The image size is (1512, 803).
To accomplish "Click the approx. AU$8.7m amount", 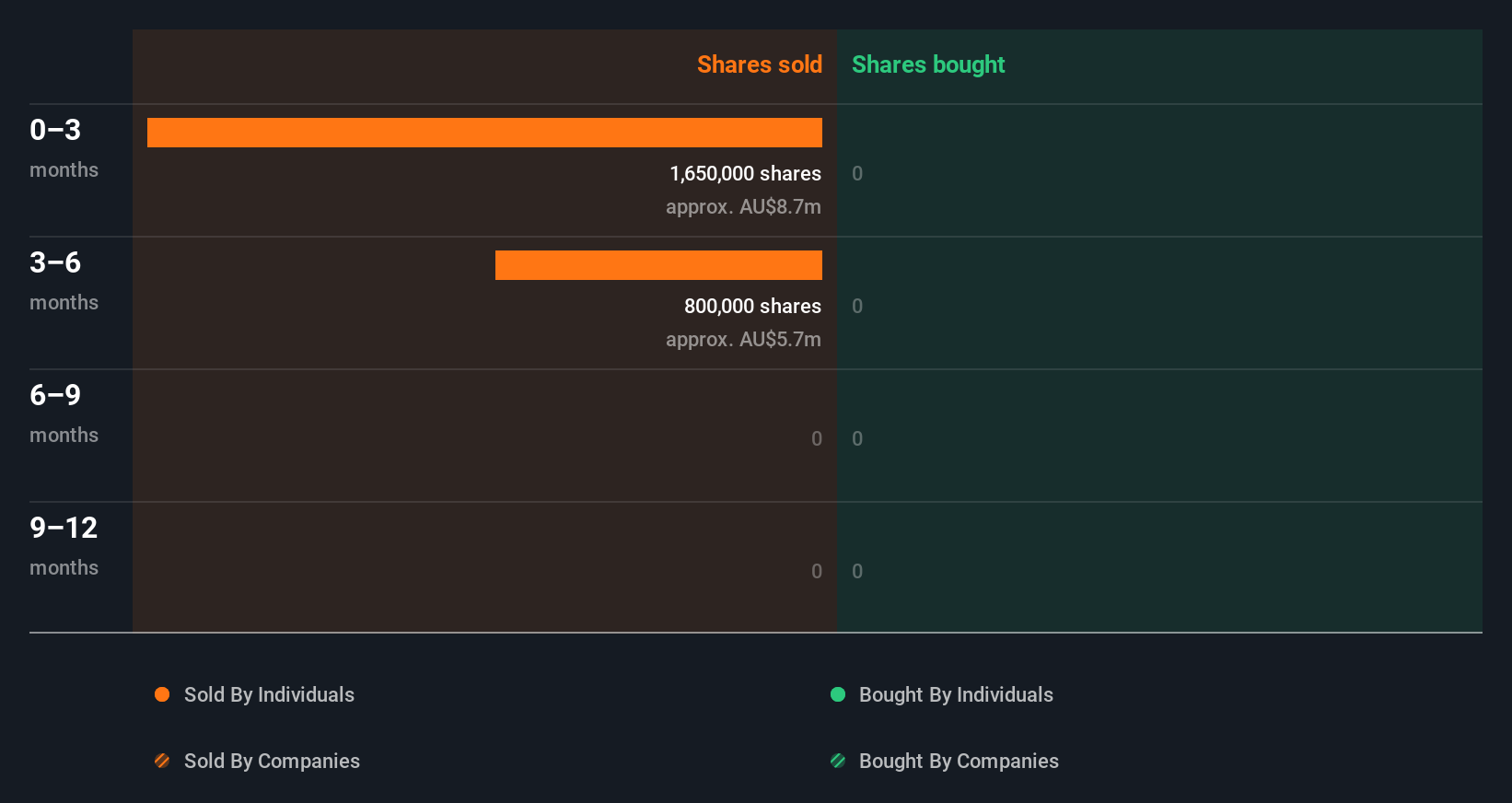I will click(743, 206).
